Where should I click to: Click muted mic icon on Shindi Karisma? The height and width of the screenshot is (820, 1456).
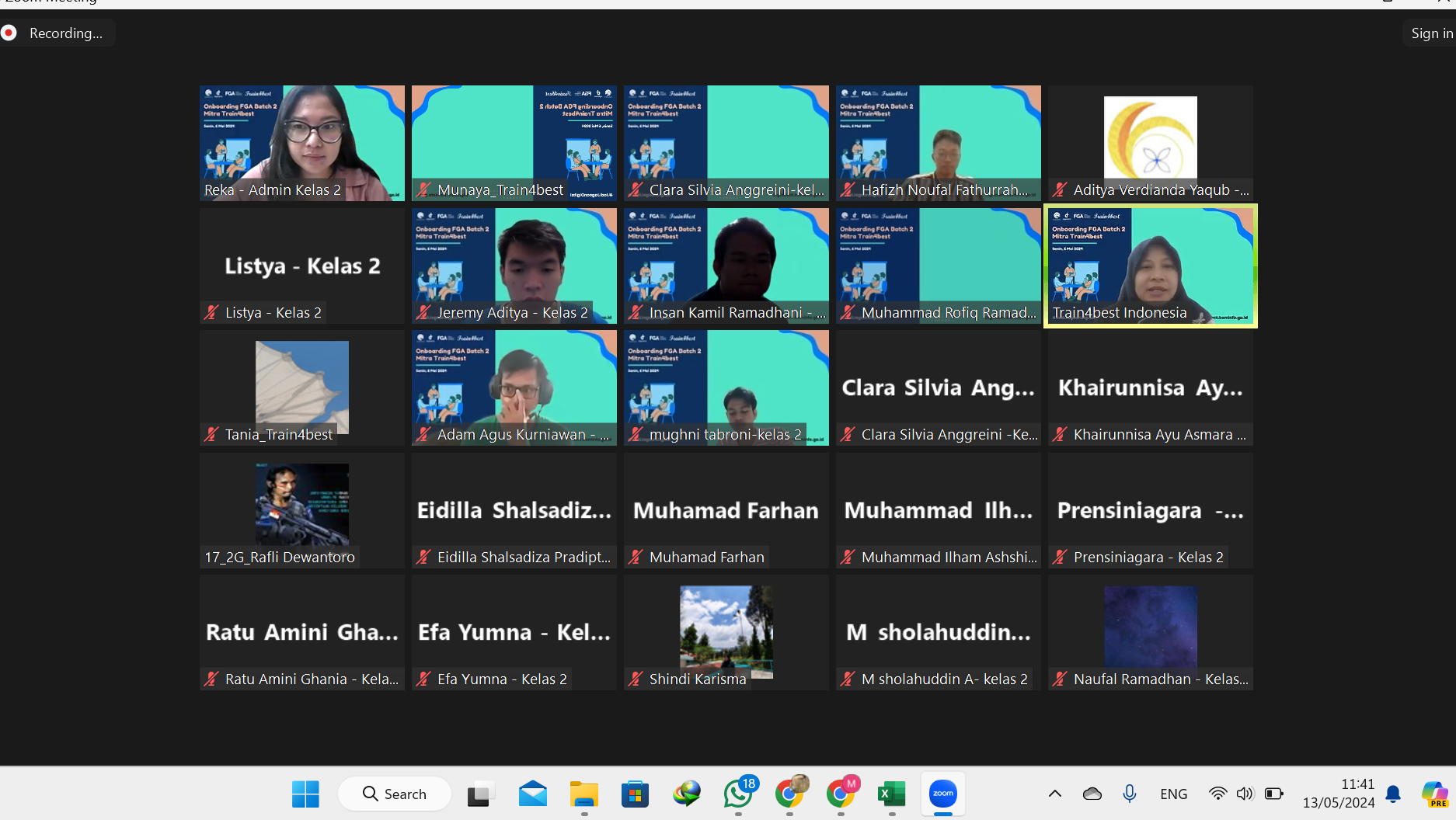click(636, 679)
